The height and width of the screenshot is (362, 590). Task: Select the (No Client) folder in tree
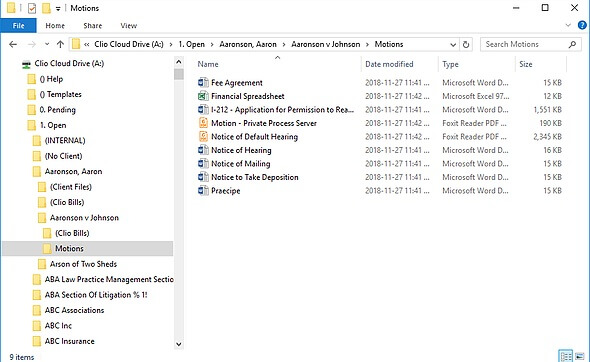click(x=63, y=156)
